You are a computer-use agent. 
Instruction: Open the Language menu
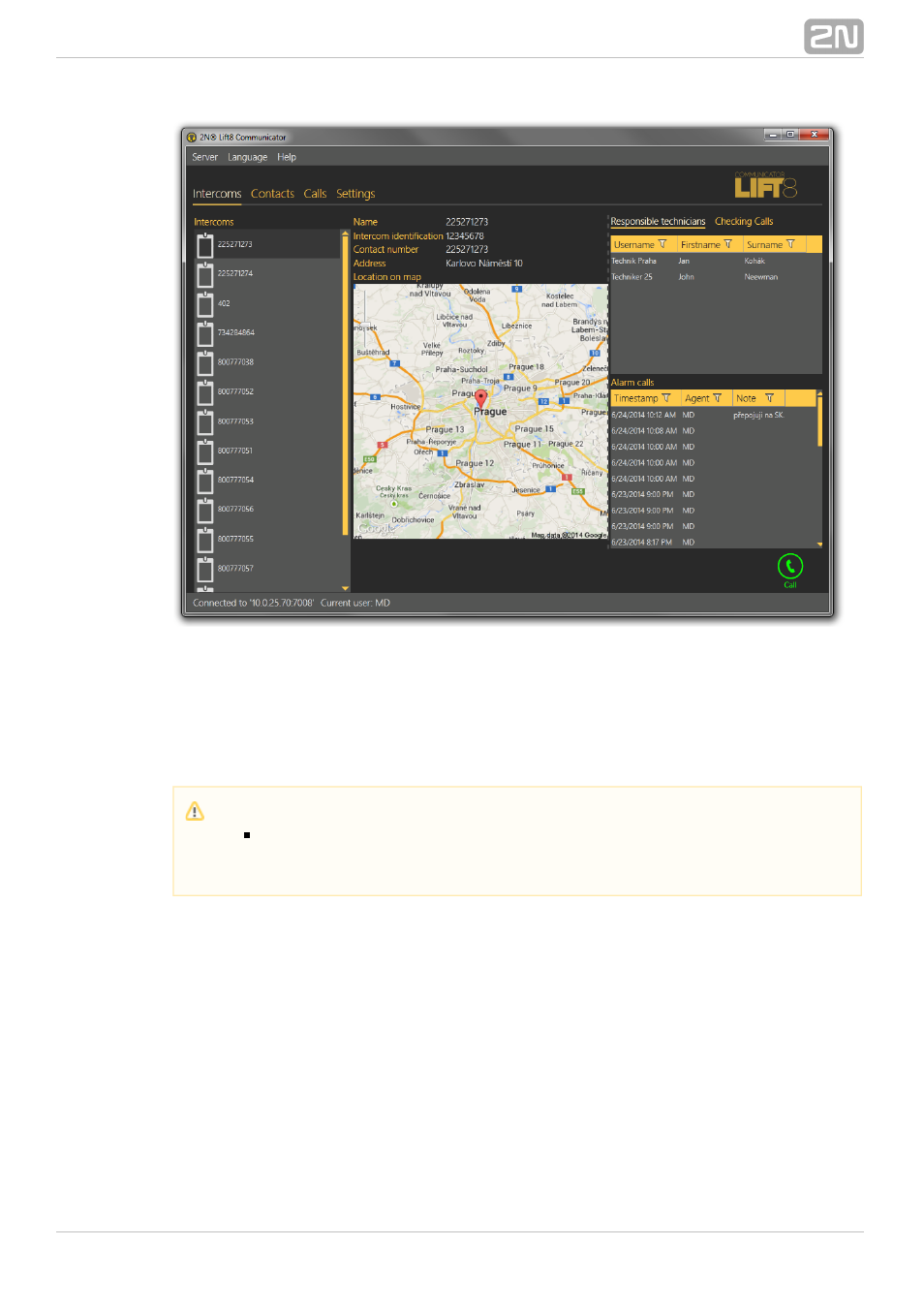(247, 157)
